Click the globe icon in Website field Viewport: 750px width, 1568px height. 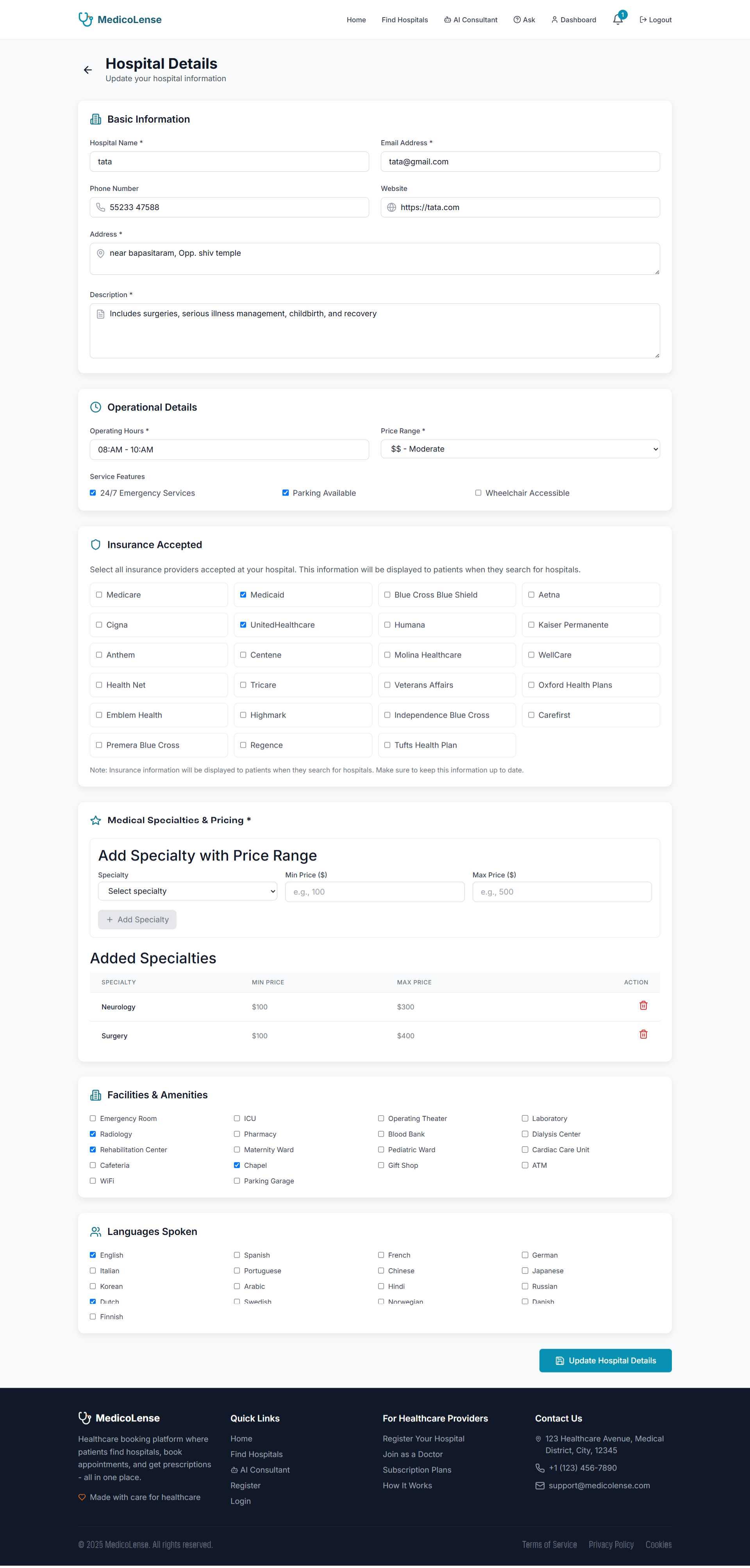(x=391, y=208)
